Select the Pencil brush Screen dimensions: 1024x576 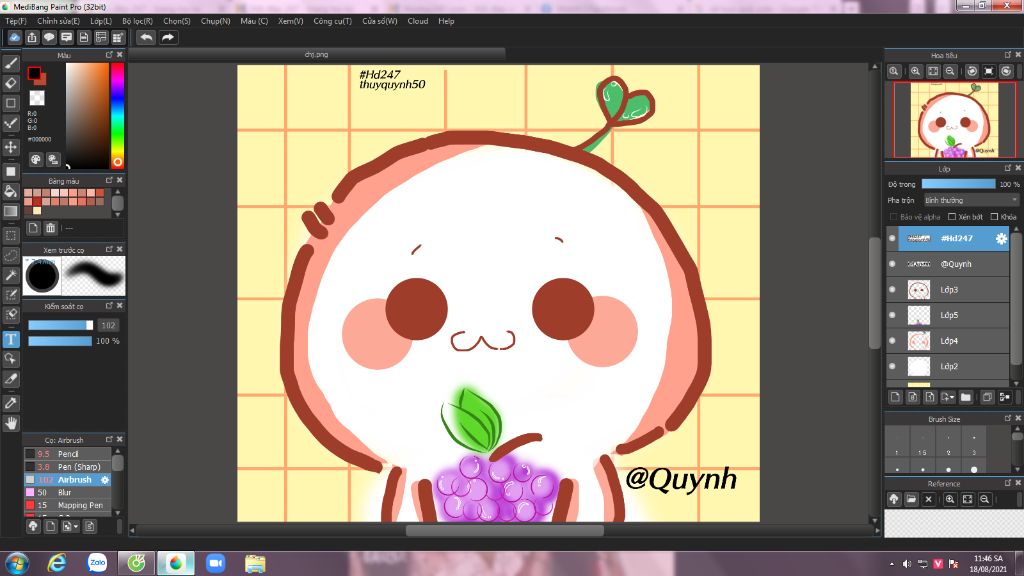click(x=68, y=454)
